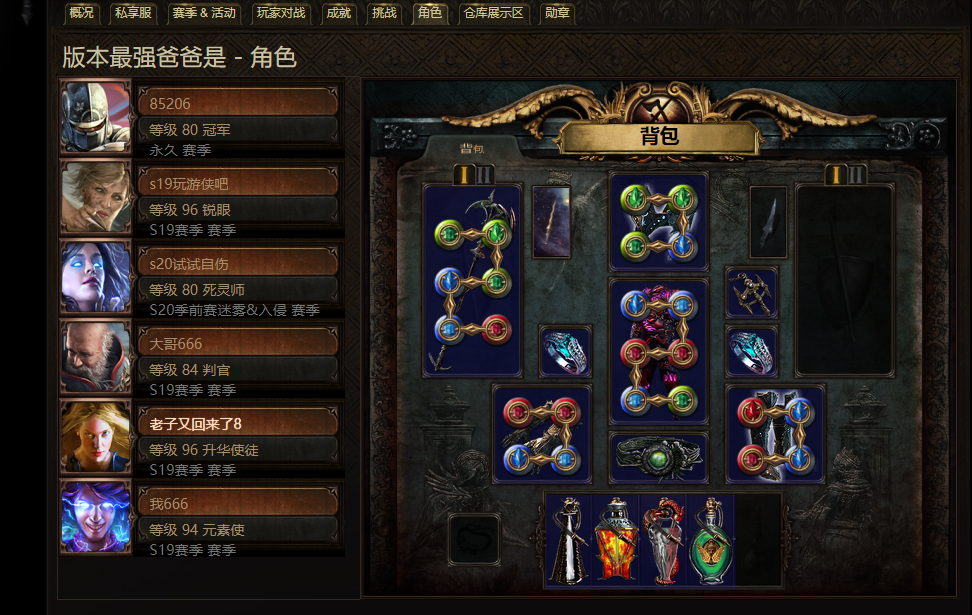Screen dimensions: 972x615
Task: Click the amulet item slot
Action: tap(751, 293)
